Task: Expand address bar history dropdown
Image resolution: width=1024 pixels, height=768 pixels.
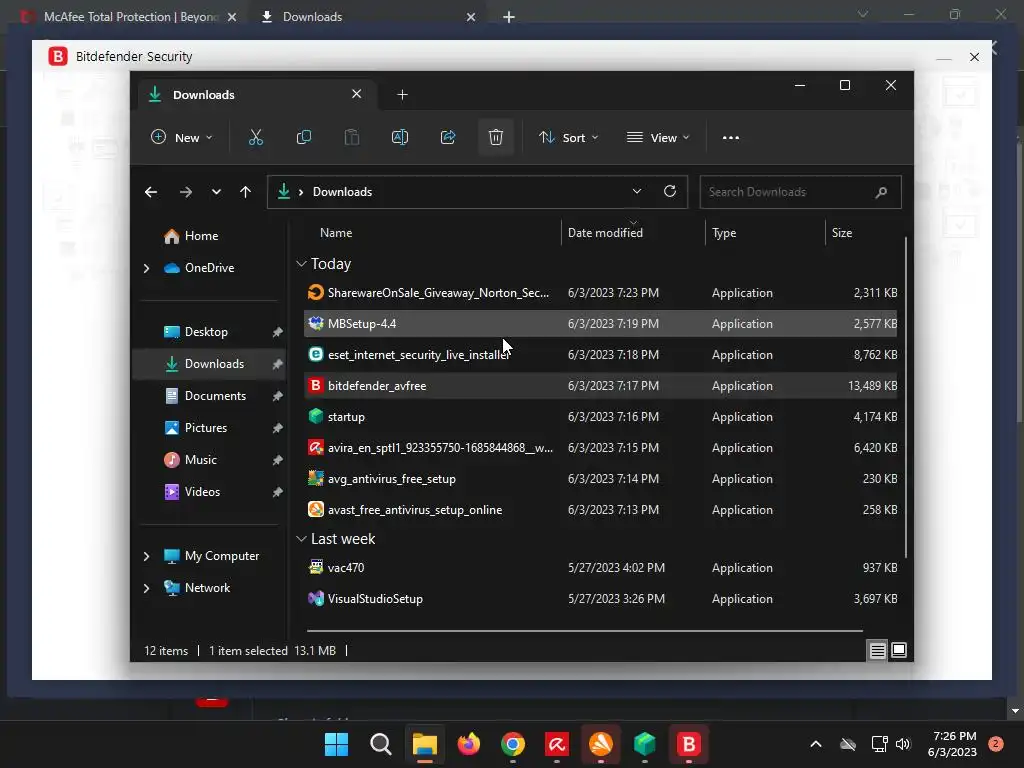Action: pyautogui.click(x=637, y=191)
